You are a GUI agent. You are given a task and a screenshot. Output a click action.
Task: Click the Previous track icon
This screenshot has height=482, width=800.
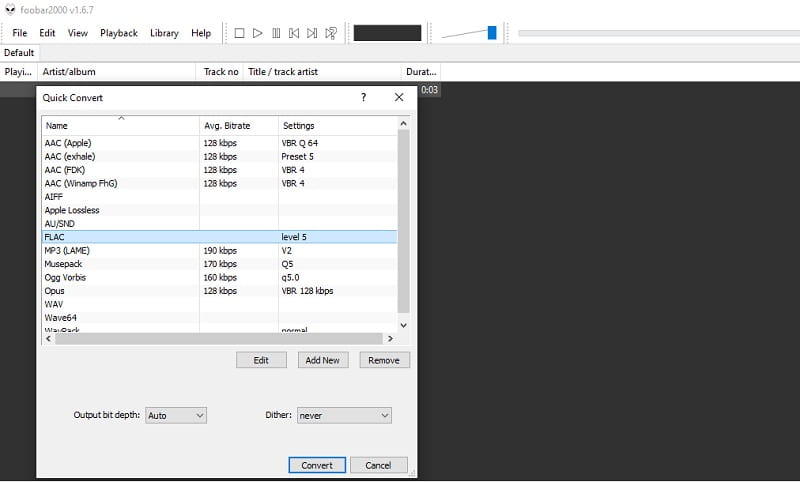[294, 33]
